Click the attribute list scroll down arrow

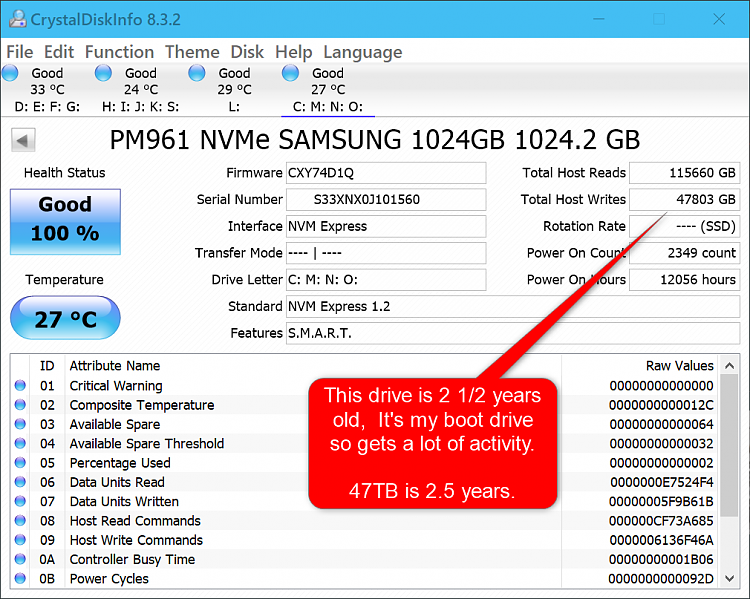click(x=729, y=578)
